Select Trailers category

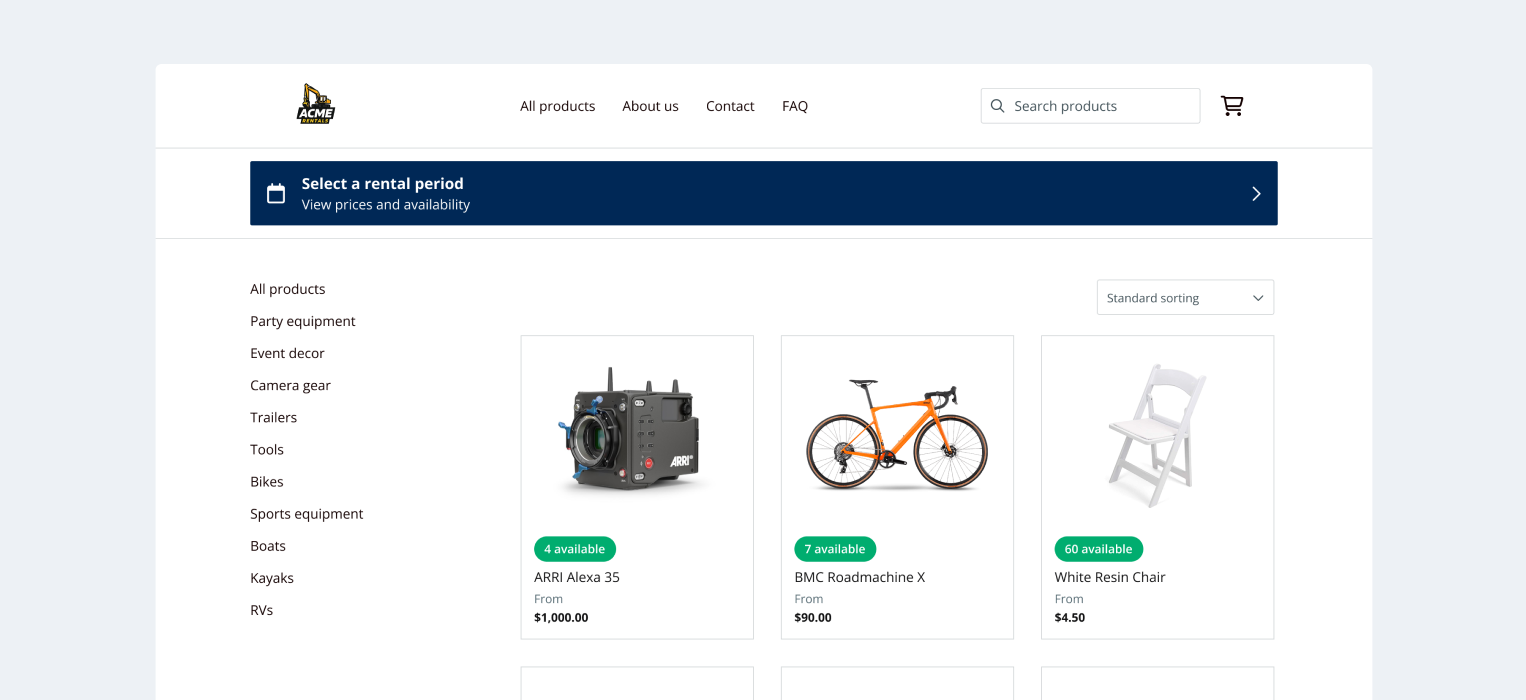click(x=273, y=417)
